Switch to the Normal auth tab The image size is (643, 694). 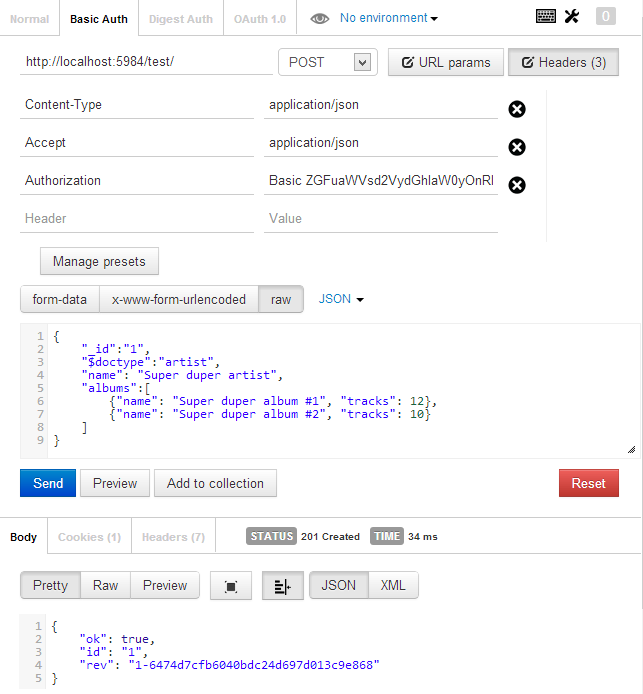30,19
